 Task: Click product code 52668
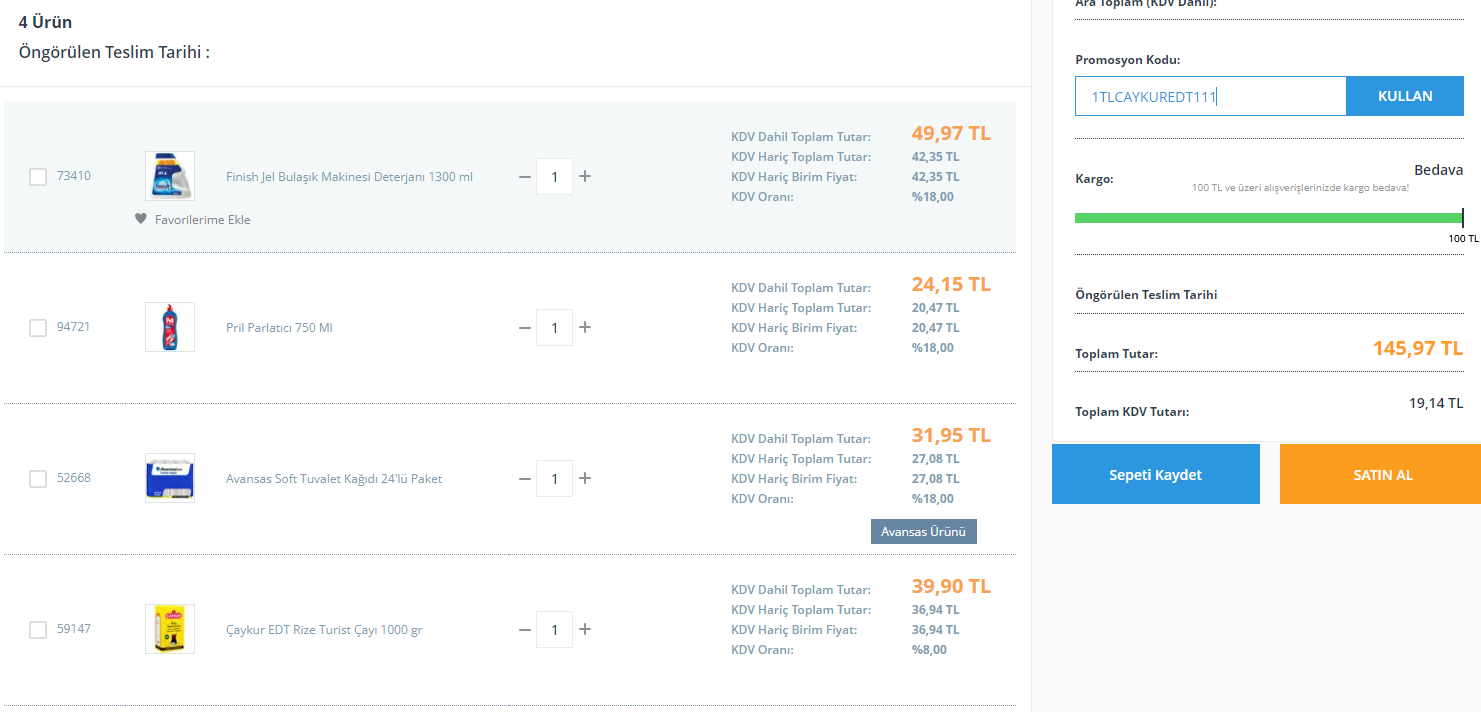74,478
